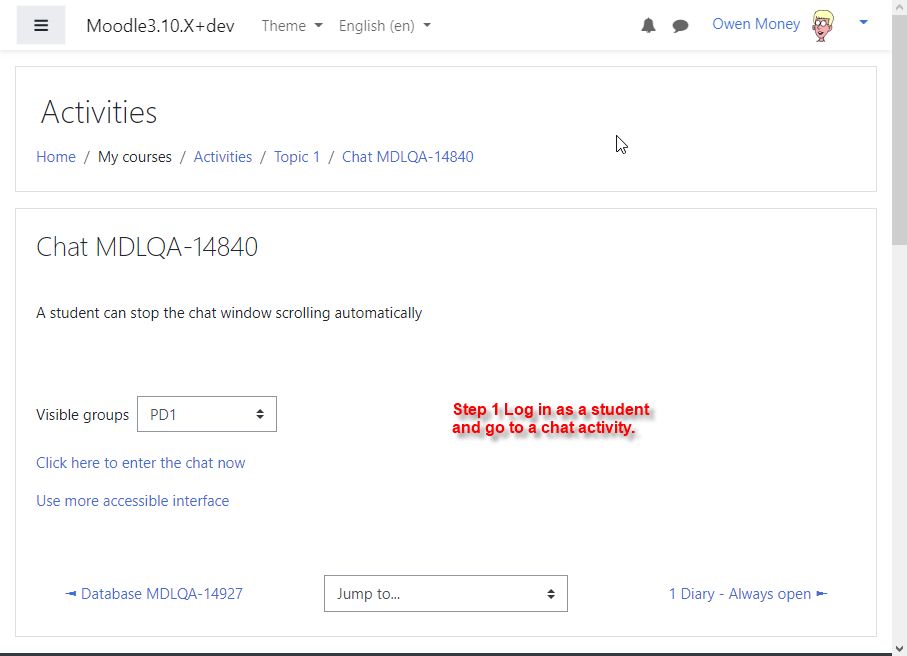This screenshot has height=656, width=907.
Task: Open the English (en) language menu
Action: pos(385,25)
